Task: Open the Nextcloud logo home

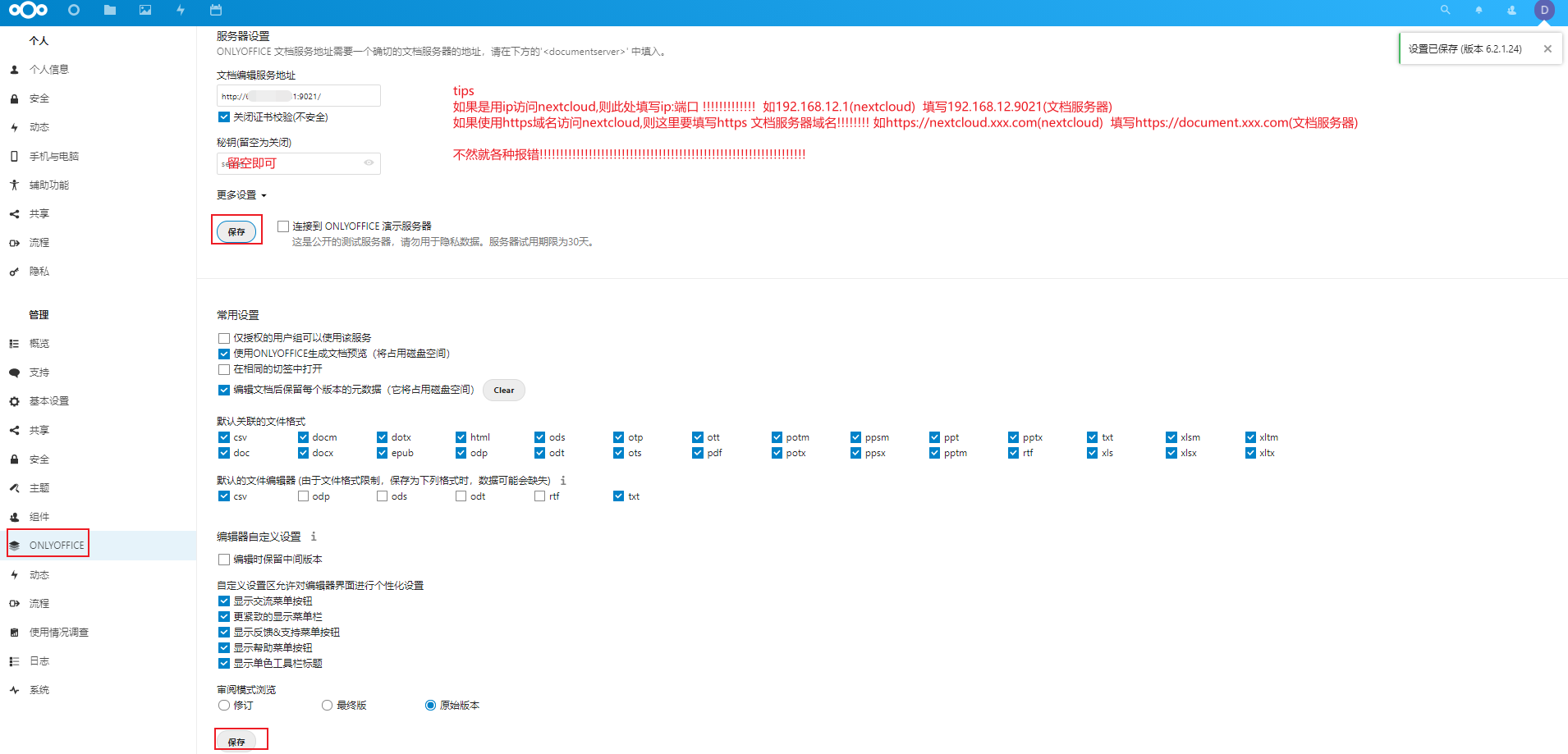Action: pos(29,10)
